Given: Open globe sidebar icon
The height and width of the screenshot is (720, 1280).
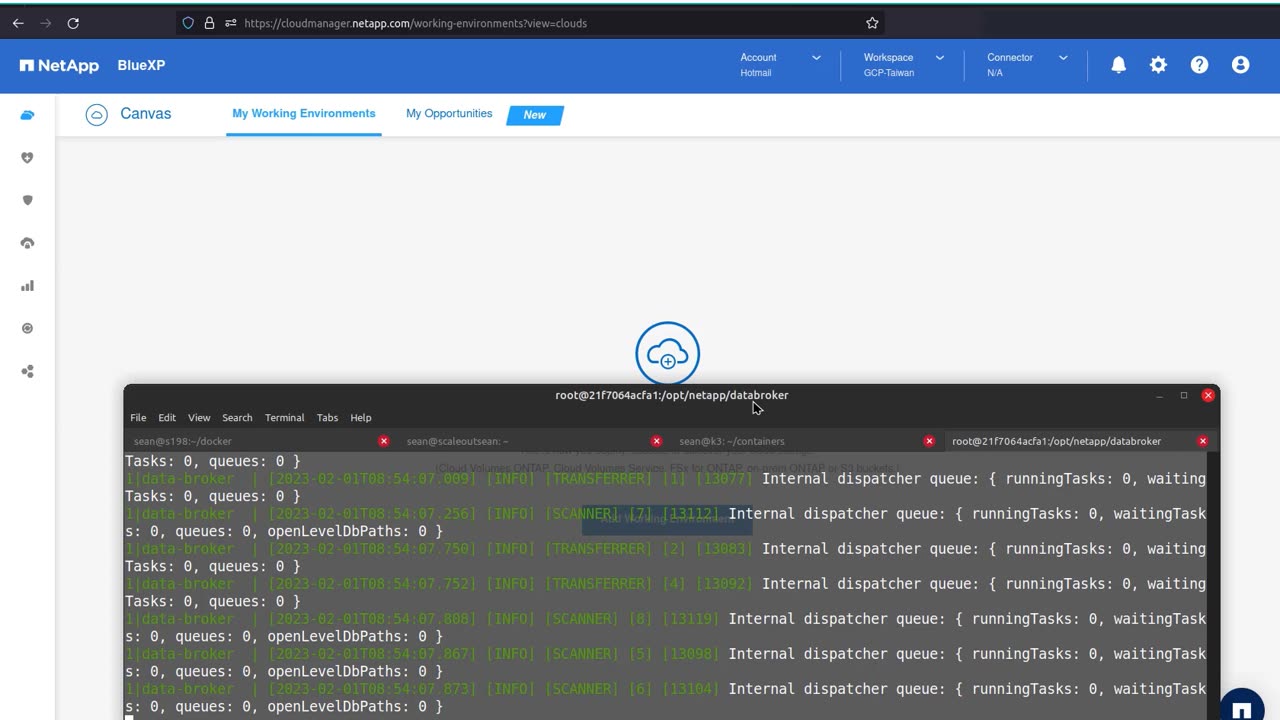Looking at the screenshot, I should [x=27, y=328].
